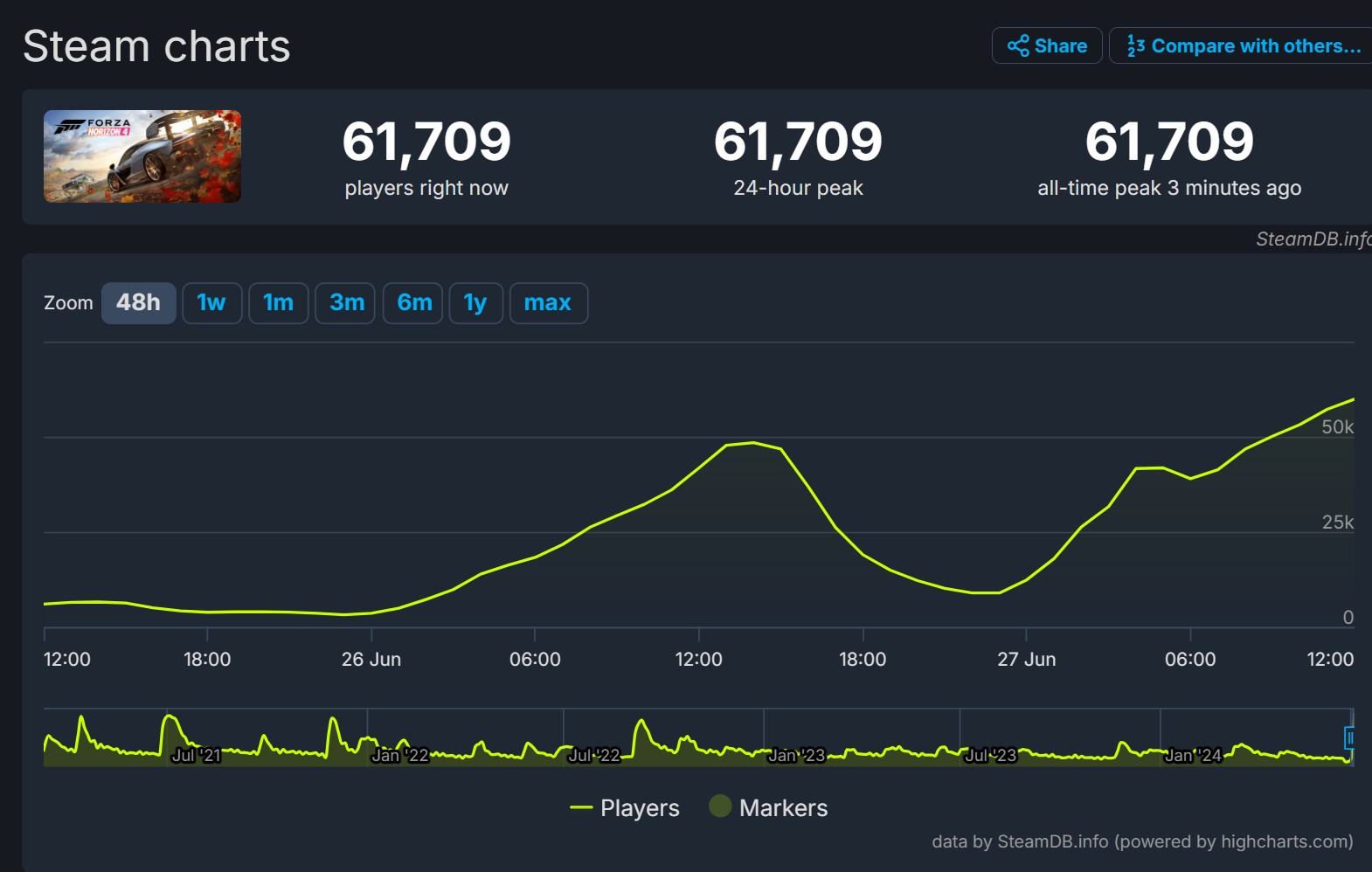Click the Share button
Image resolution: width=1372 pixels, height=872 pixels.
pyautogui.click(x=1046, y=45)
